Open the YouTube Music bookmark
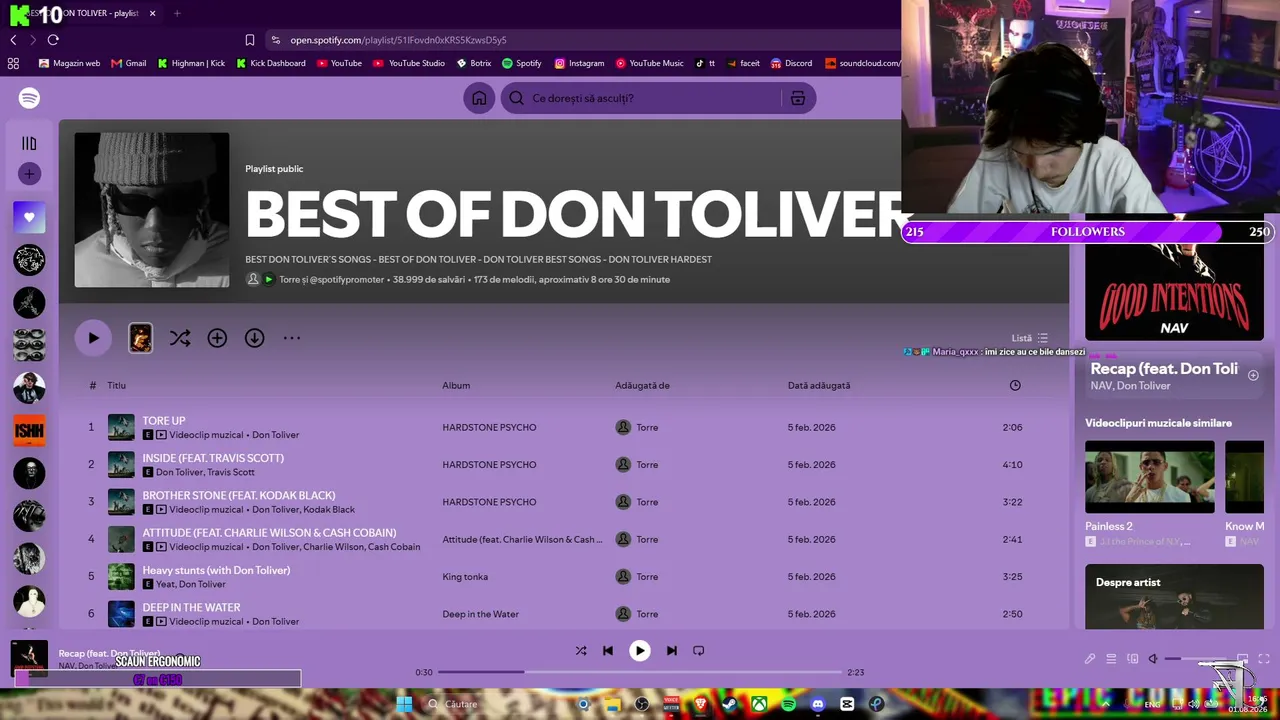 [650, 63]
